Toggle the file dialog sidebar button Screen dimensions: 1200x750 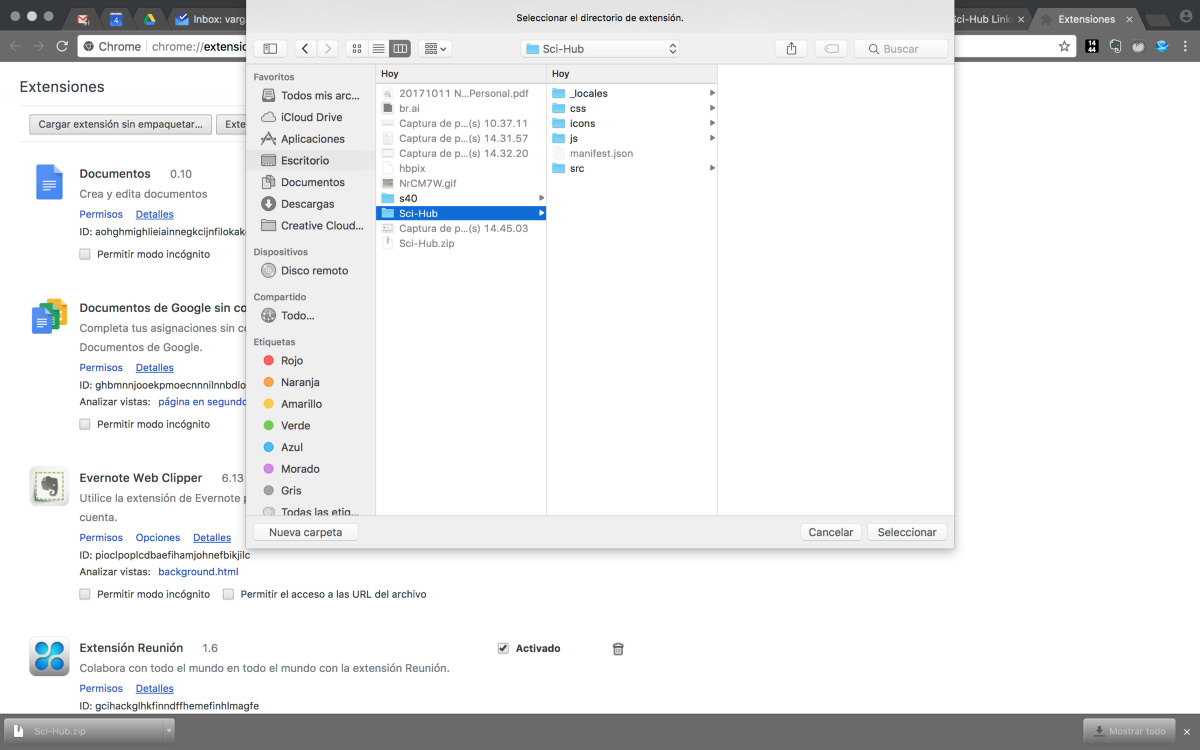(270, 48)
